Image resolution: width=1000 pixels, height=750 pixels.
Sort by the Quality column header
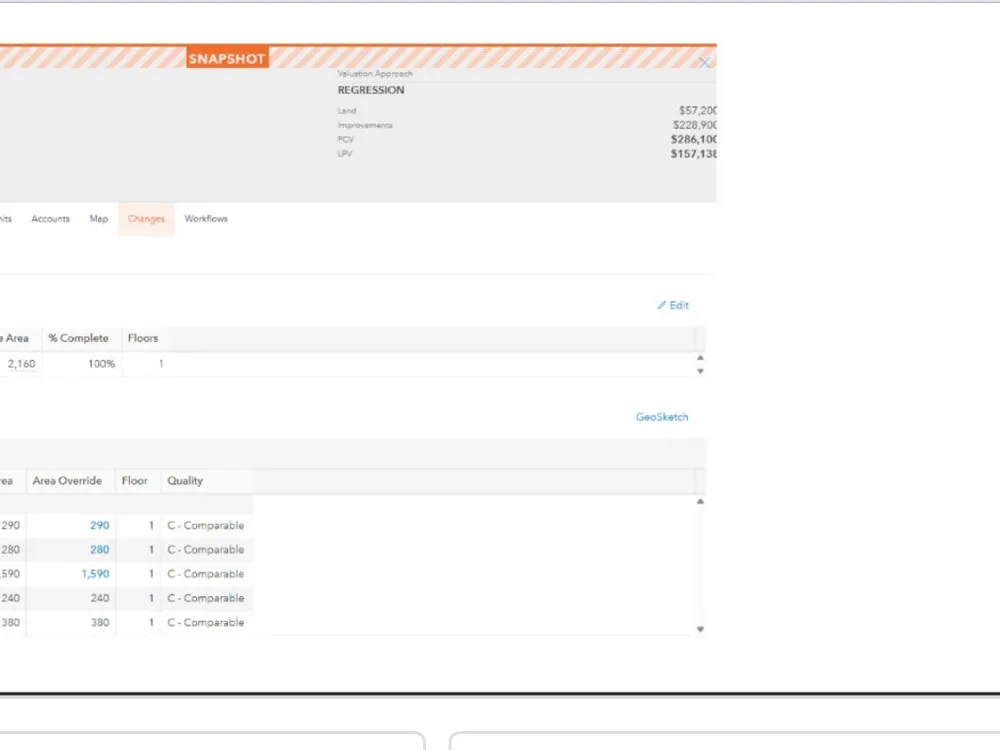[x=185, y=481]
